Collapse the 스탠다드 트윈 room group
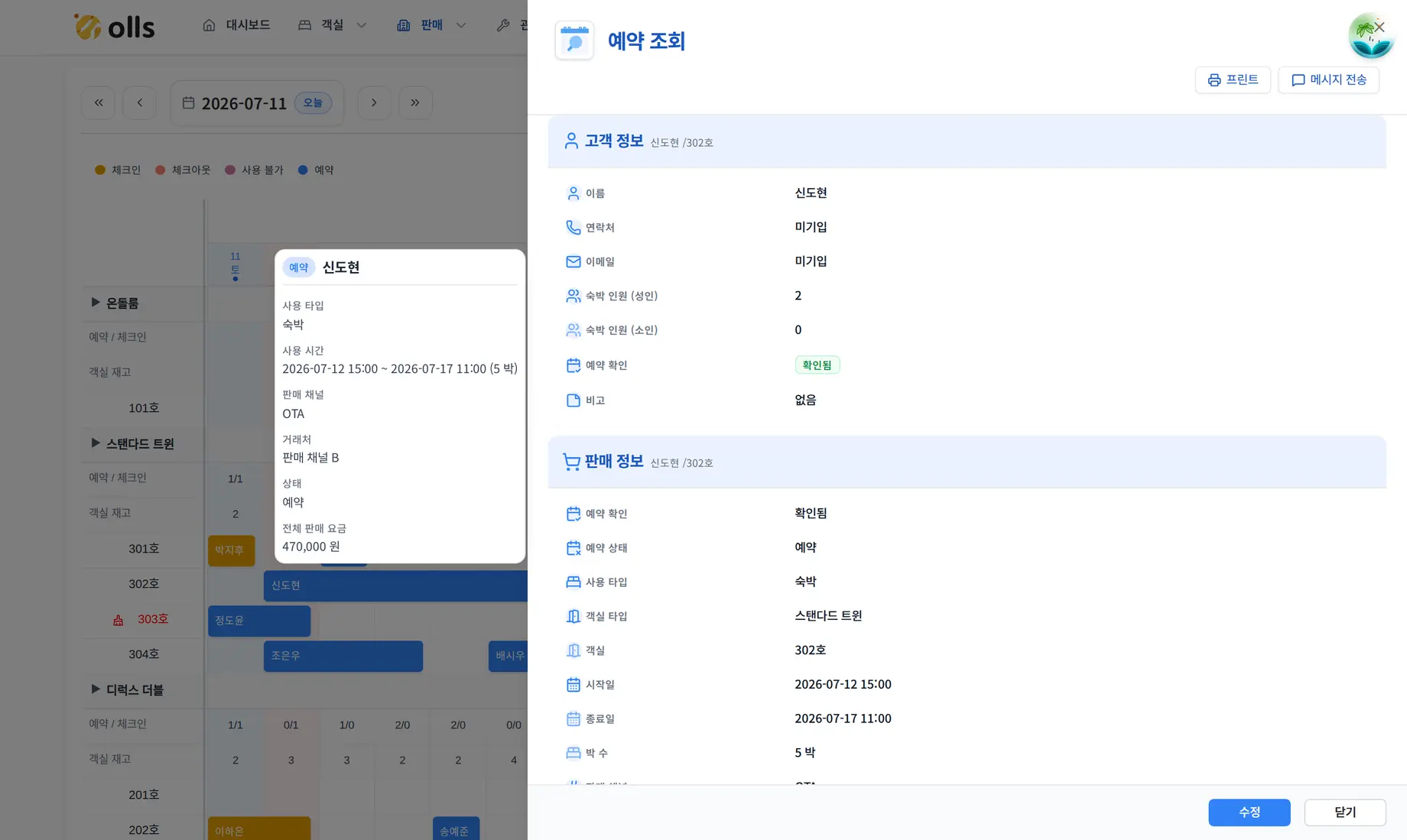This screenshot has height=840, width=1407. click(x=96, y=443)
